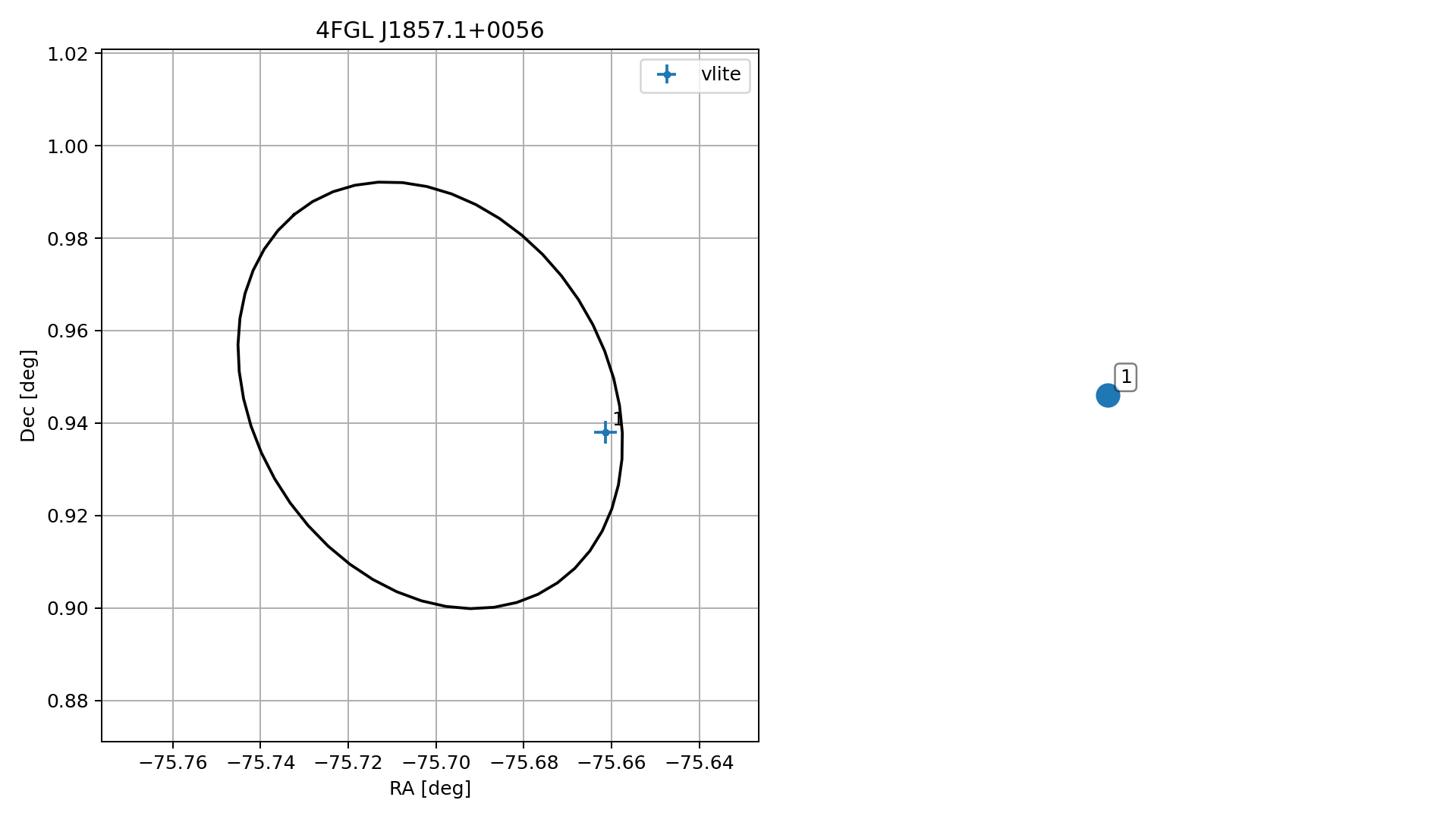Click the vlite legend entry
The width and height of the screenshot is (1456, 819).
tap(695, 74)
